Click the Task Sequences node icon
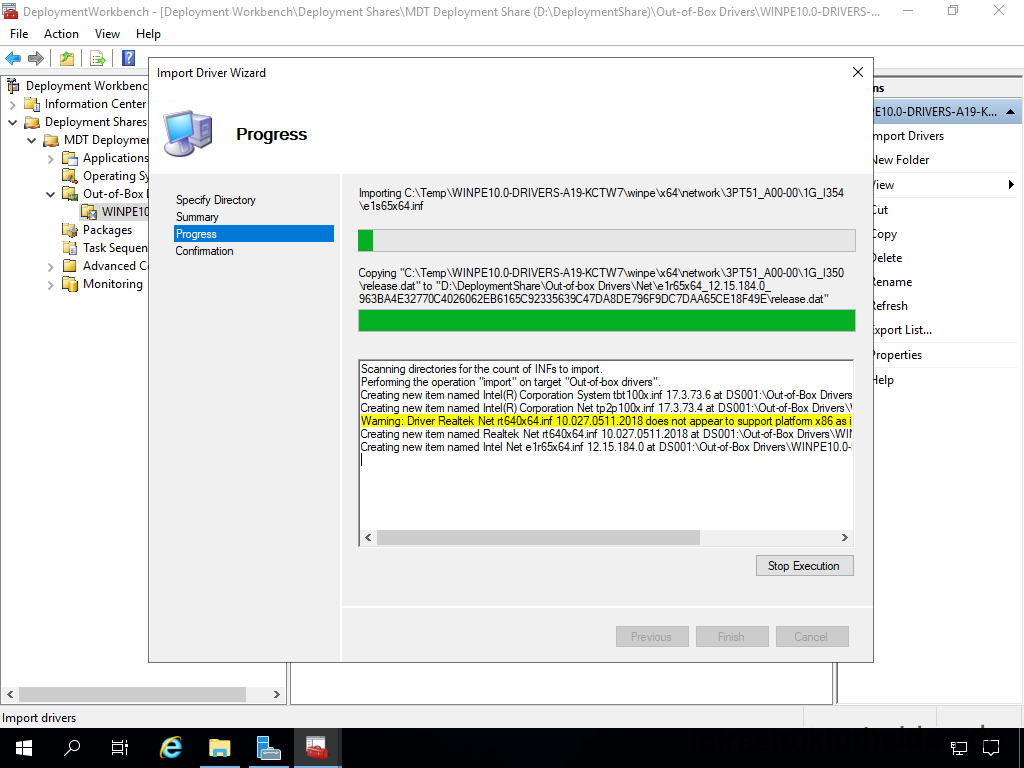The width and height of the screenshot is (1024, 768). click(70, 248)
